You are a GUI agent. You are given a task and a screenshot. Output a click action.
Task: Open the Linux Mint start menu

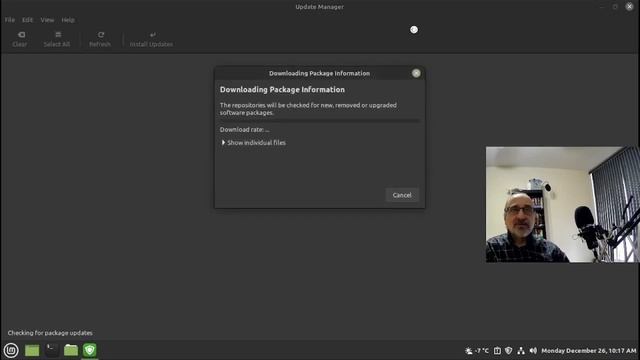(11, 350)
